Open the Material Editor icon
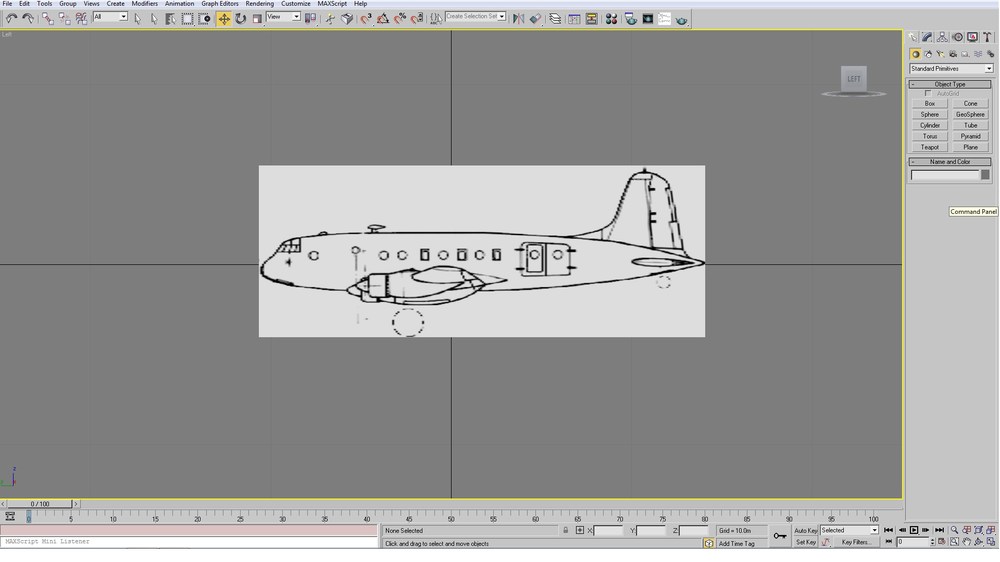The width and height of the screenshot is (1000, 562). [611, 18]
